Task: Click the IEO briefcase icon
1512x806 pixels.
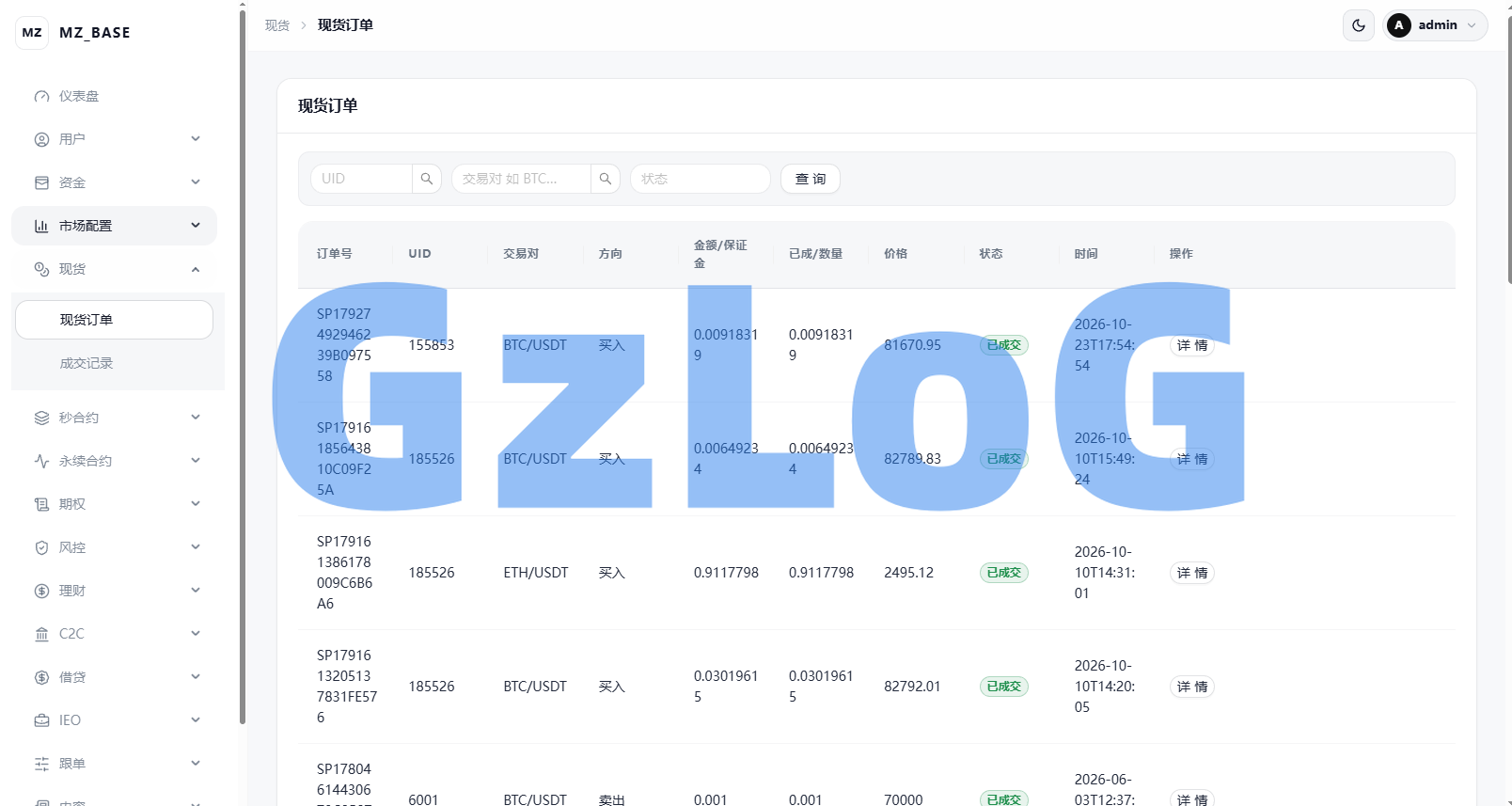Action: tap(41, 720)
